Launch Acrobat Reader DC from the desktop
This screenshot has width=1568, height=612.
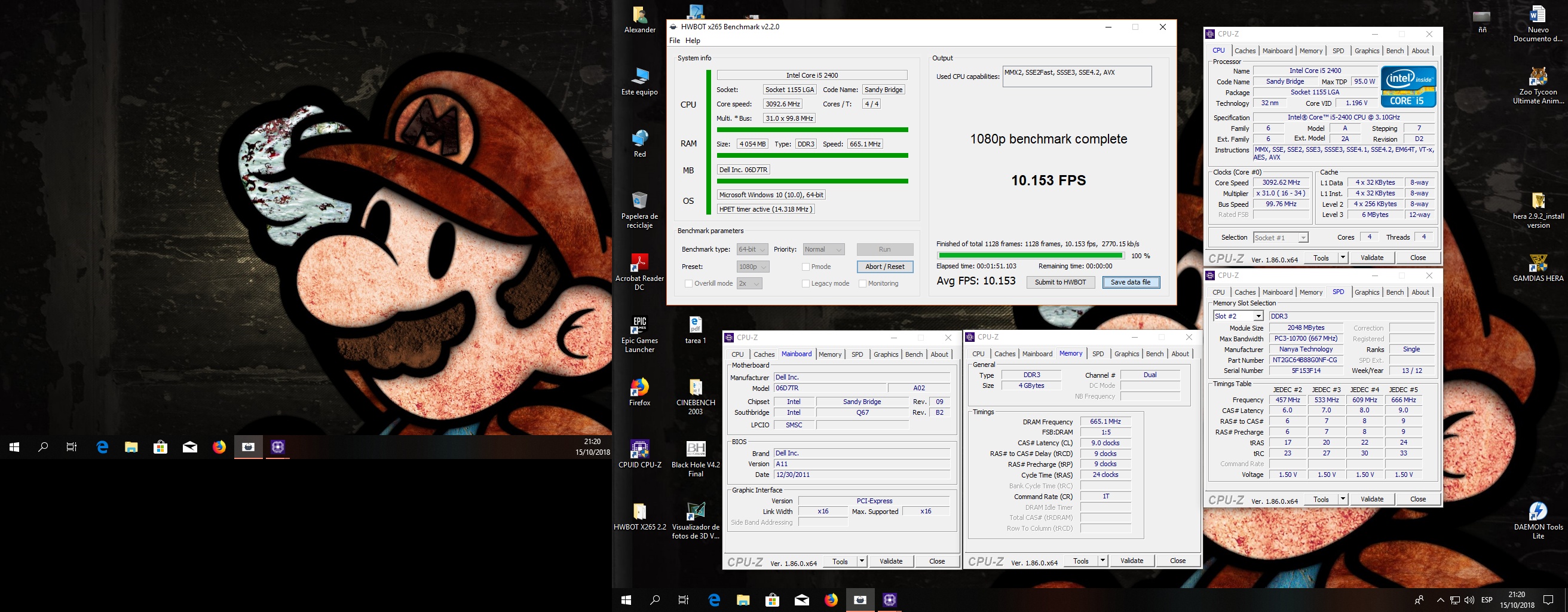pyautogui.click(x=640, y=272)
